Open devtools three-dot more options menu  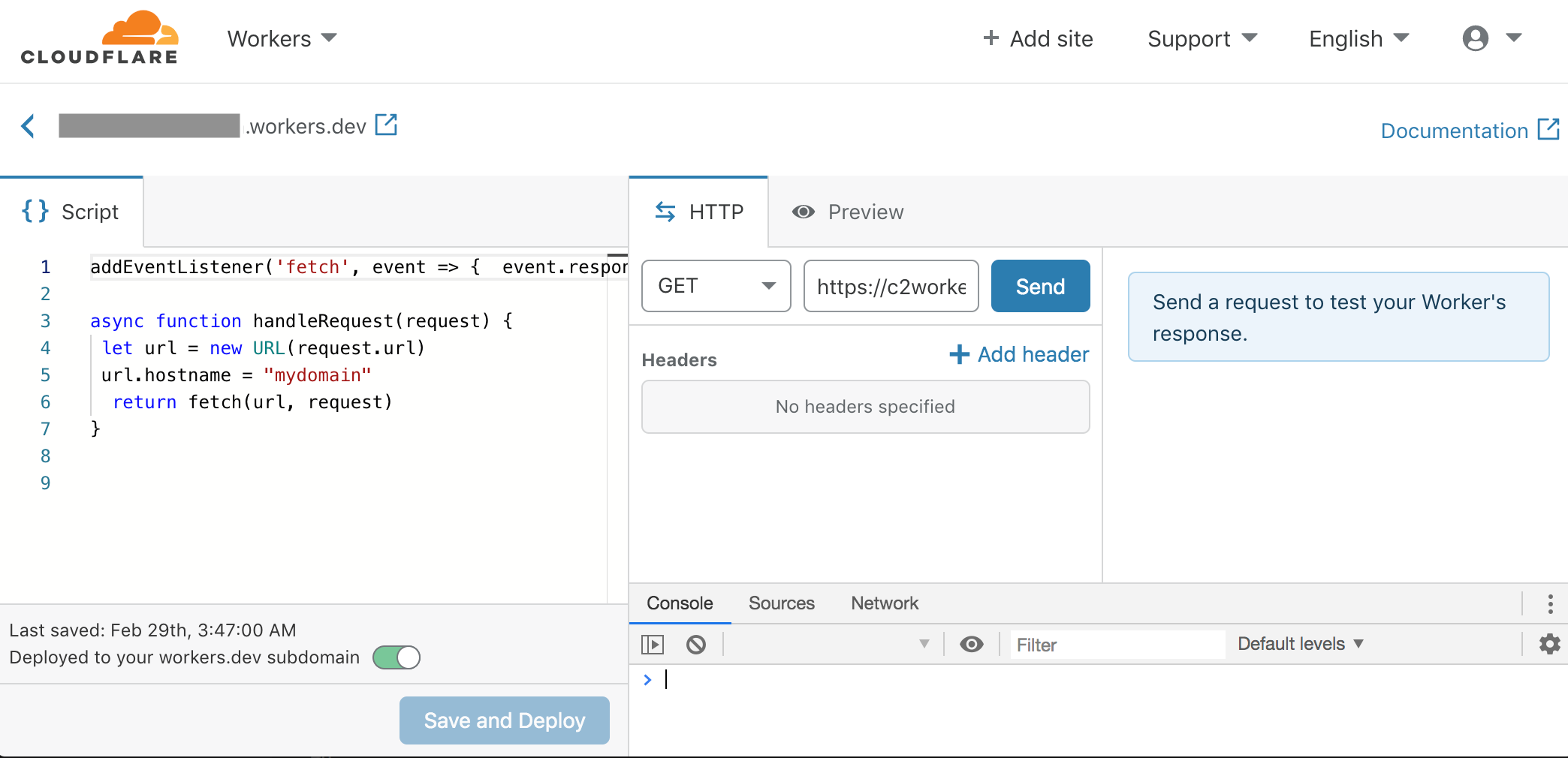click(x=1550, y=603)
